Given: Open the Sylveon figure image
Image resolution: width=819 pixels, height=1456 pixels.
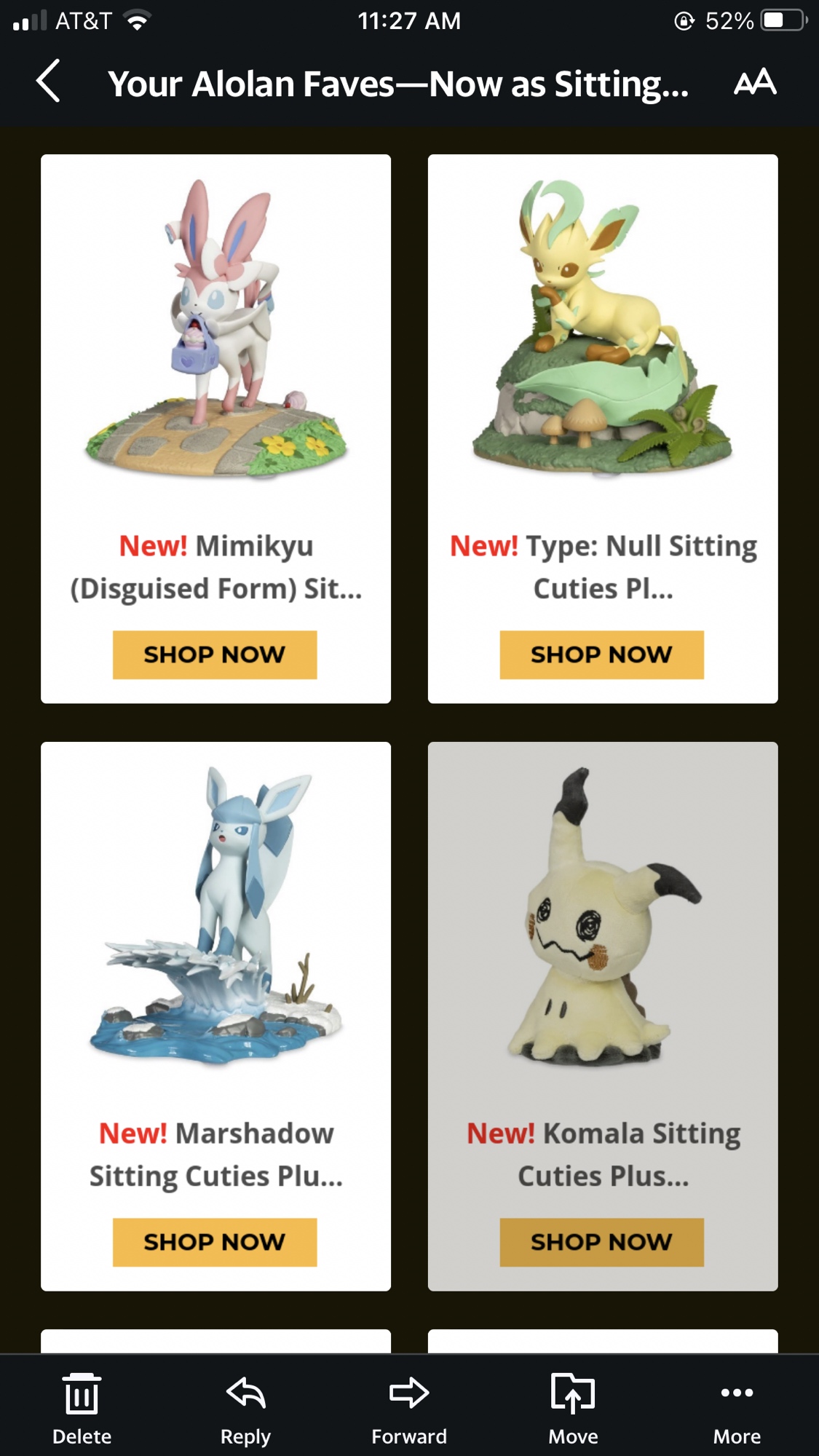Looking at the screenshot, I should pyautogui.click(x=216, y=329).
